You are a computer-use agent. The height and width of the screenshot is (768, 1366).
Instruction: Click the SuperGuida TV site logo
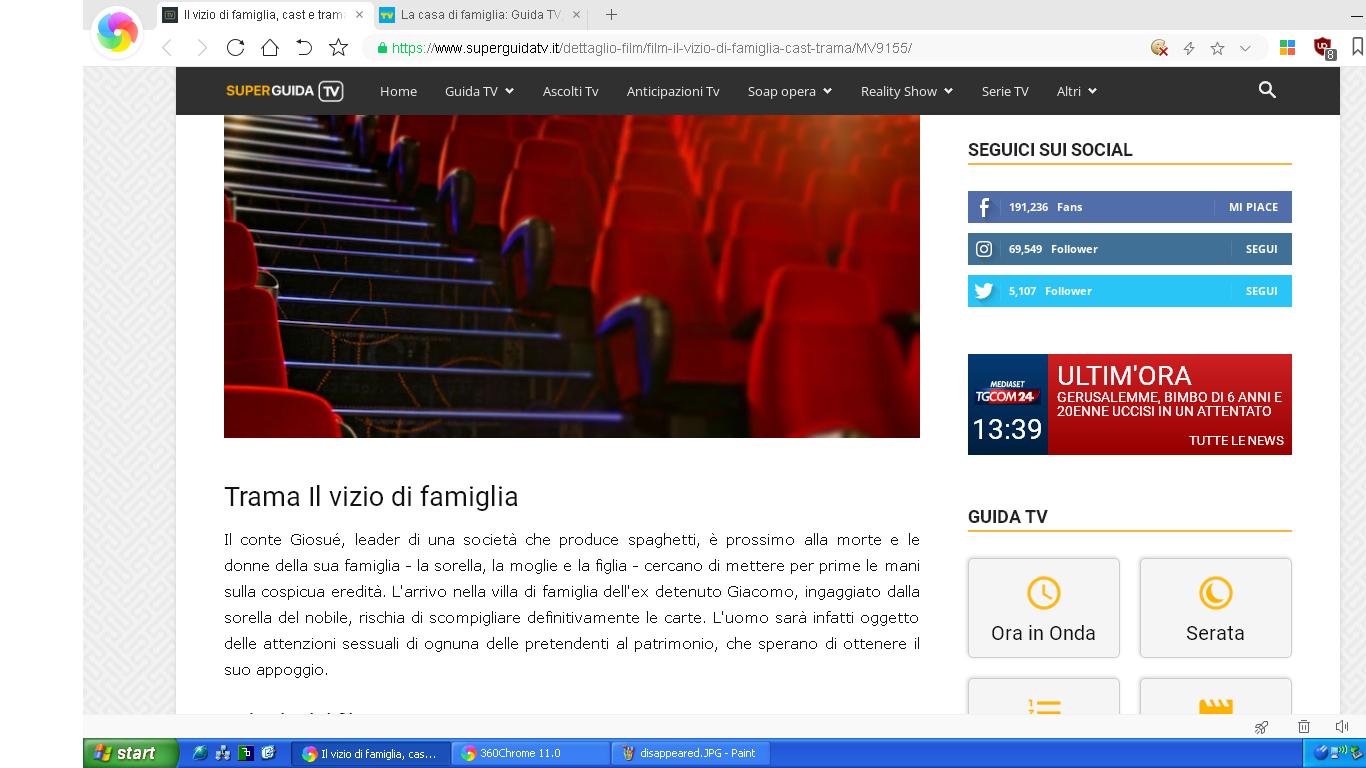tap(285, 91)
